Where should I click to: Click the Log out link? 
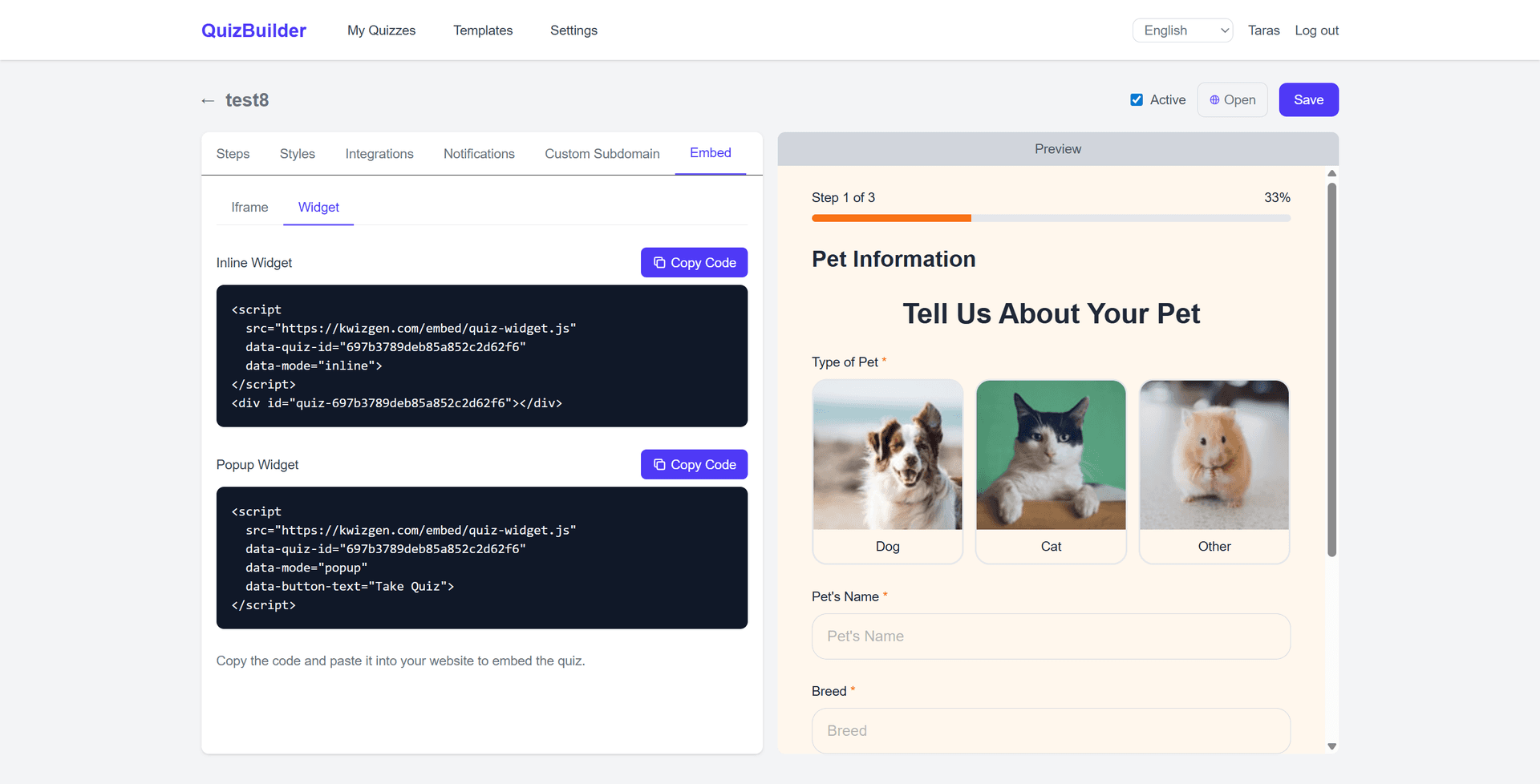[1316, 30]
